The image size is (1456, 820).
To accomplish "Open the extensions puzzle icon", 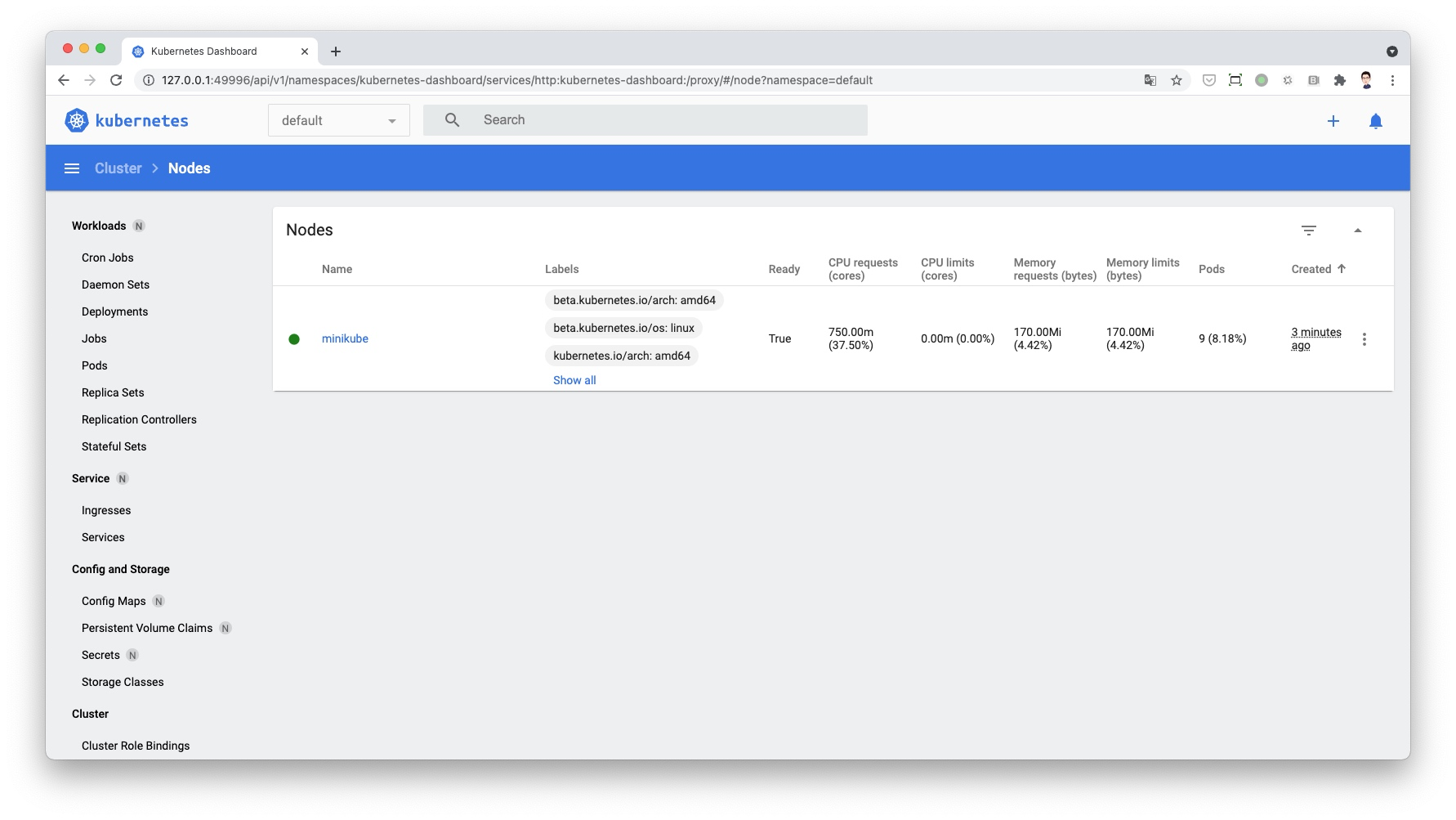I will point(1340,80).
